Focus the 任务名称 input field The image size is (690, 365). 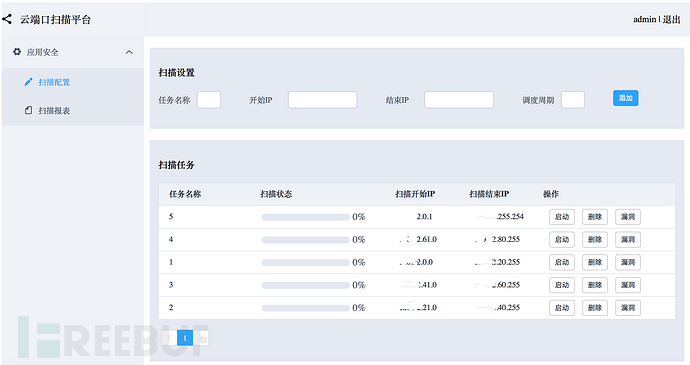coord(209,100)
